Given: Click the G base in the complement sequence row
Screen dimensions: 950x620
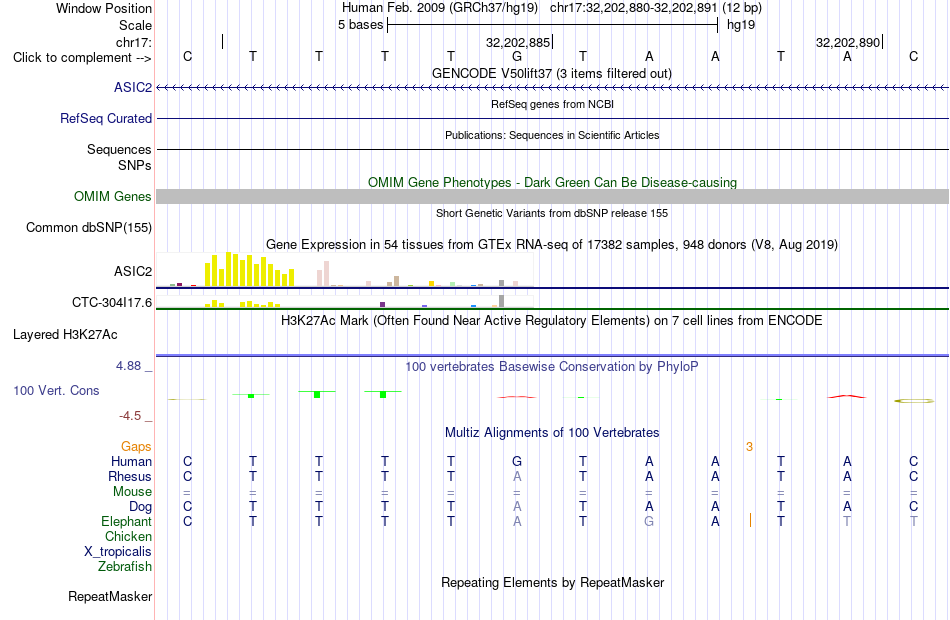Looking at the screenshot, I should (517, 56).
